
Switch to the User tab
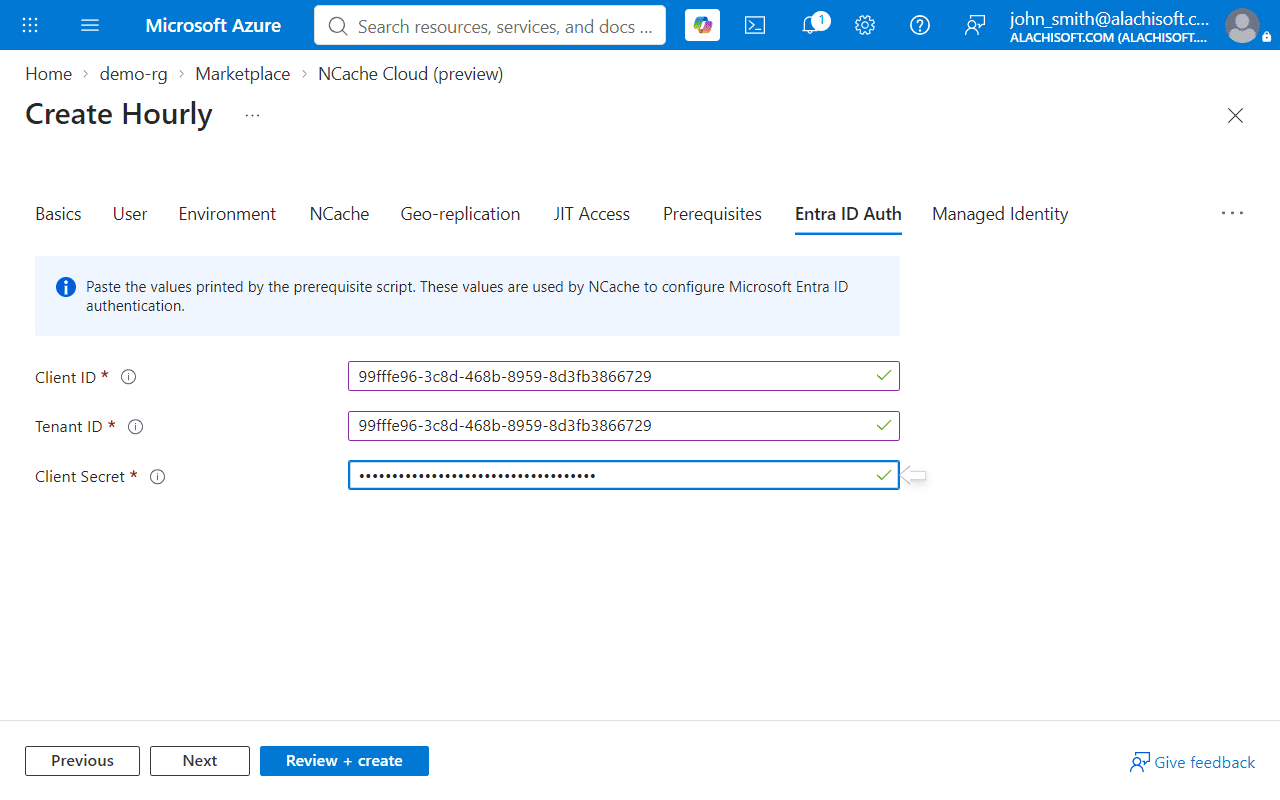tap(130, 214)
